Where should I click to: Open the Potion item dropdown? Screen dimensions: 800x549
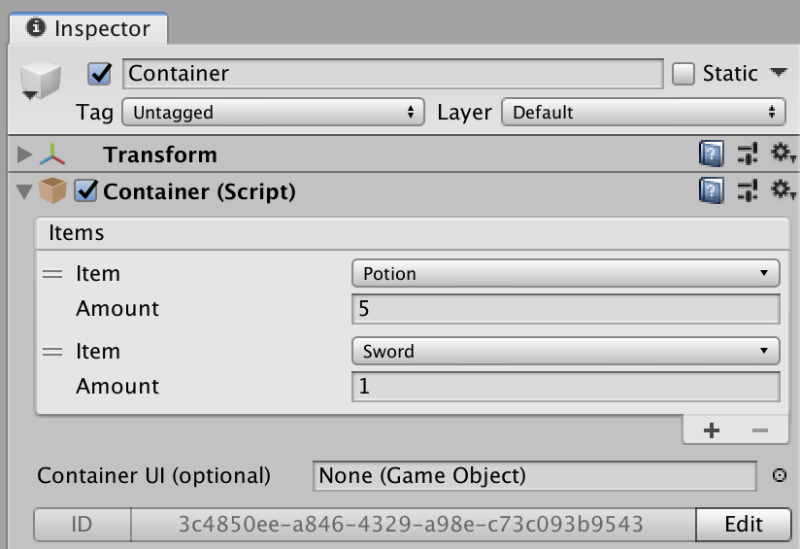coord(566,273)
